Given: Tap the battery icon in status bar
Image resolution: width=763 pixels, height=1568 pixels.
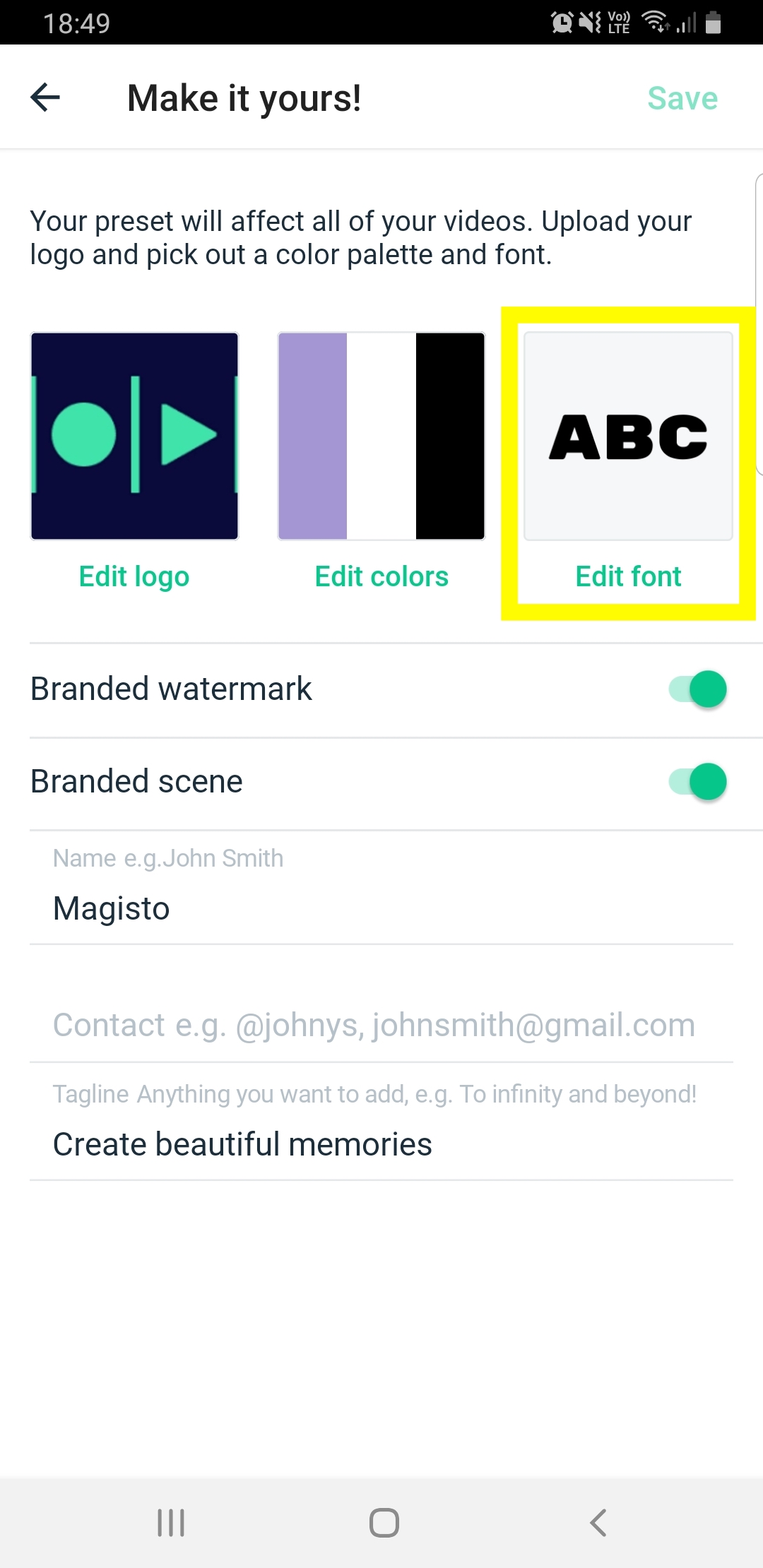Looking at the screenshot, I should tap(714, 23).
